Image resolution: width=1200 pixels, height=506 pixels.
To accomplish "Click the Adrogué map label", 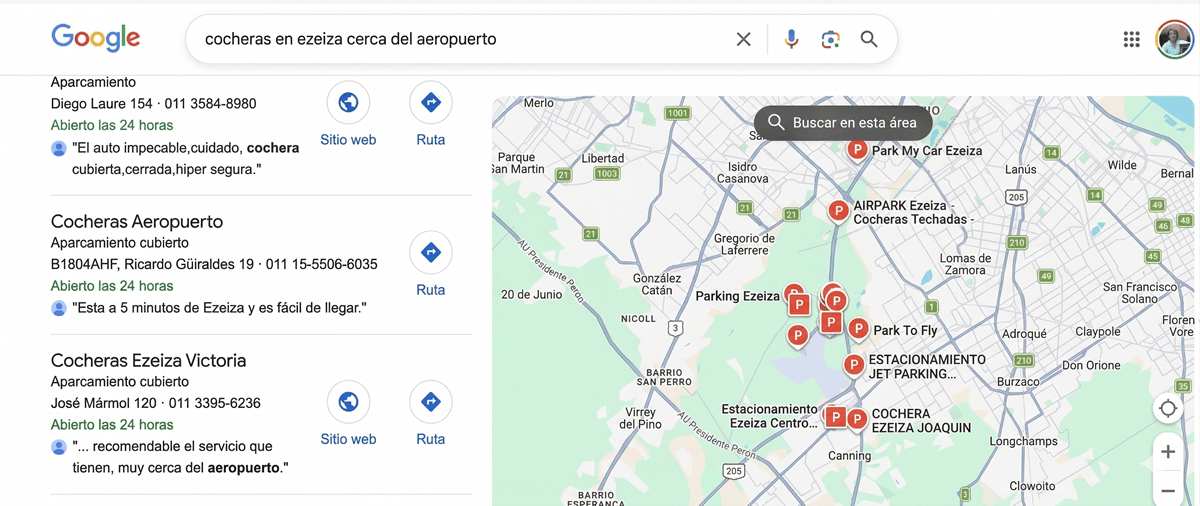I will [x=1024, y=334].
